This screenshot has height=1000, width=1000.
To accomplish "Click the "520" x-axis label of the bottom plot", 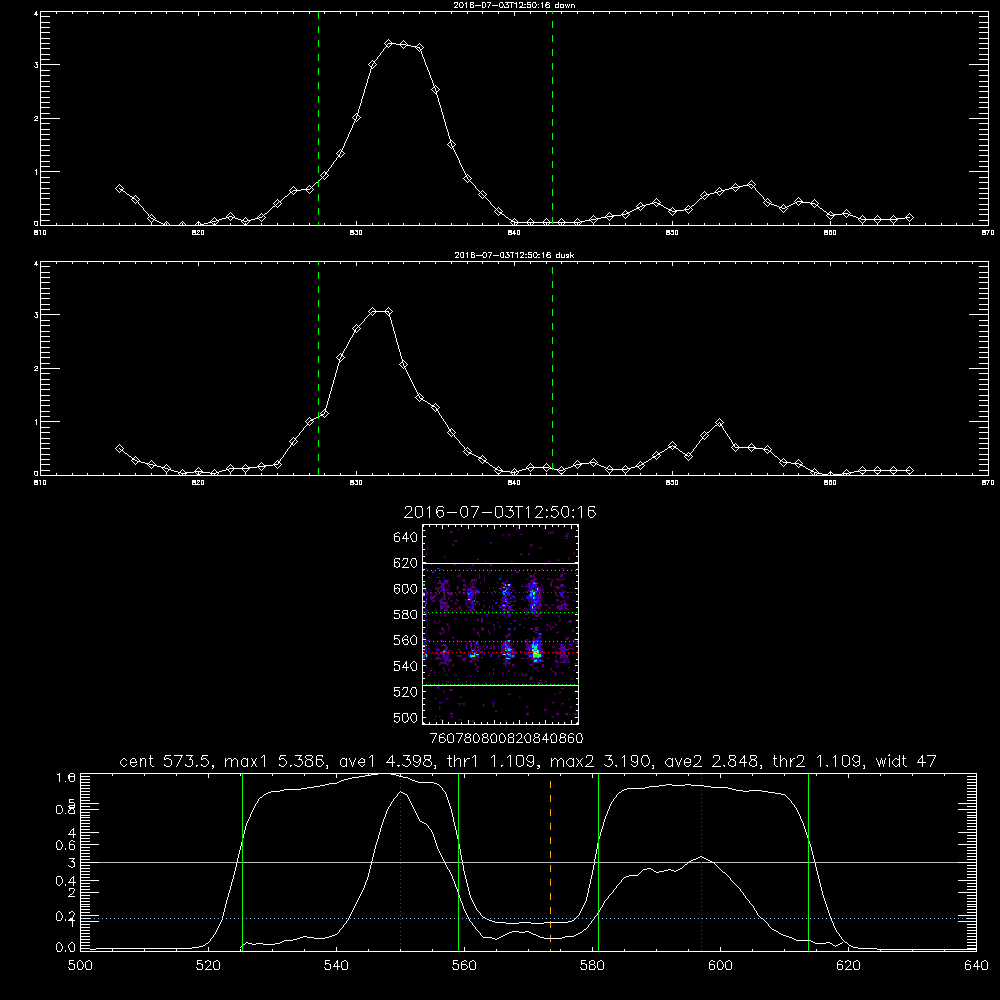I will pos(208,966).
